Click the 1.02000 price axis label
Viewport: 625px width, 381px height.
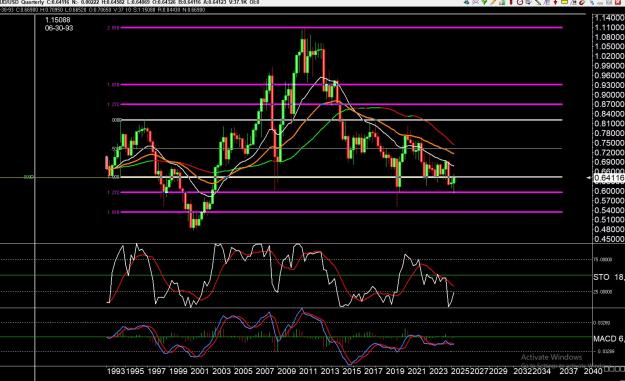pos(609,56)
